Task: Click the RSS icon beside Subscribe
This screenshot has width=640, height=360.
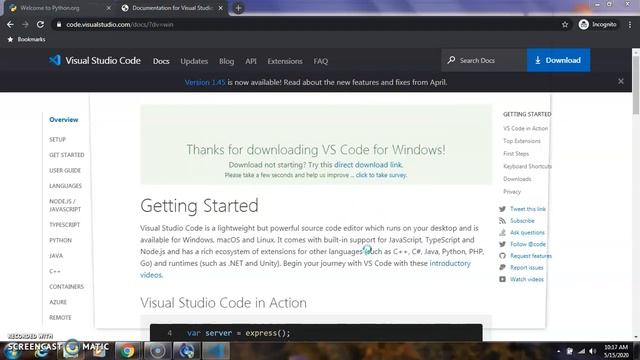Action: [502, 221]
